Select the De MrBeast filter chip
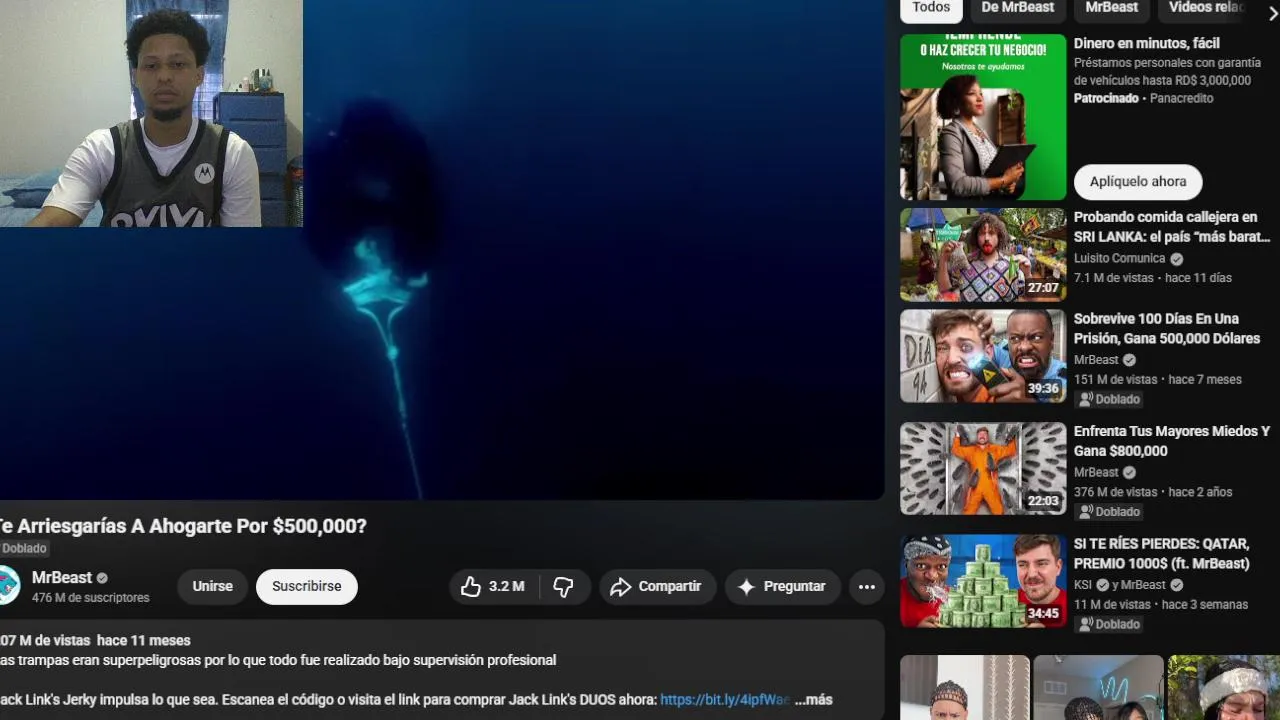Viewport: 1280px width, 720px height. click(x=1018, y=8)
